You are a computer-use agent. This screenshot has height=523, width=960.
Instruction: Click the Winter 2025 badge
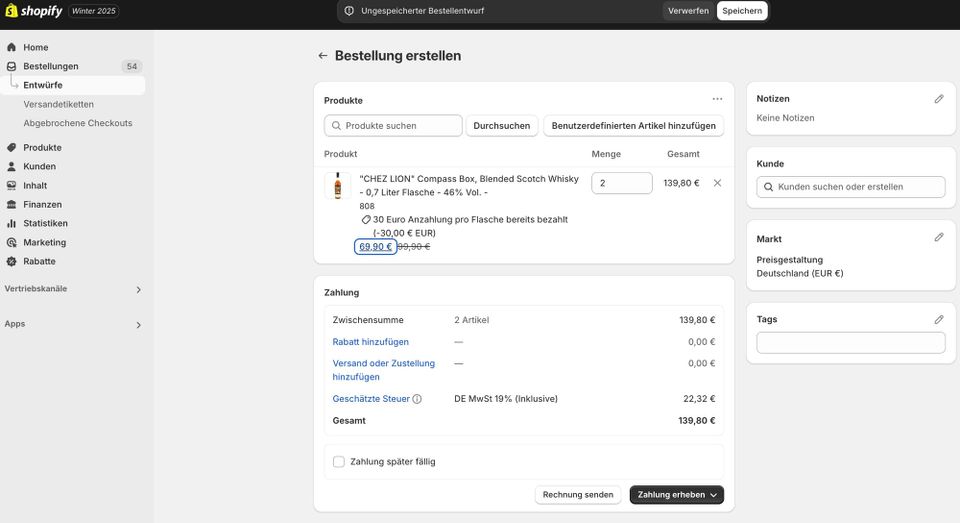point(94,11)
